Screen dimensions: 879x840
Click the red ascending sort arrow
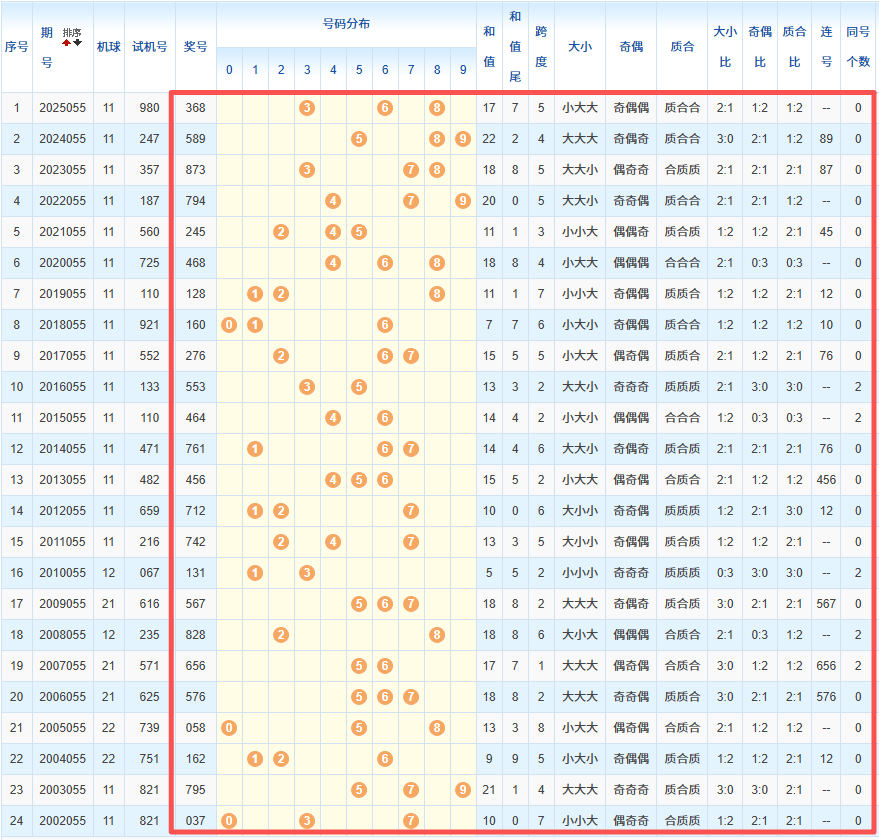[67, 42]
